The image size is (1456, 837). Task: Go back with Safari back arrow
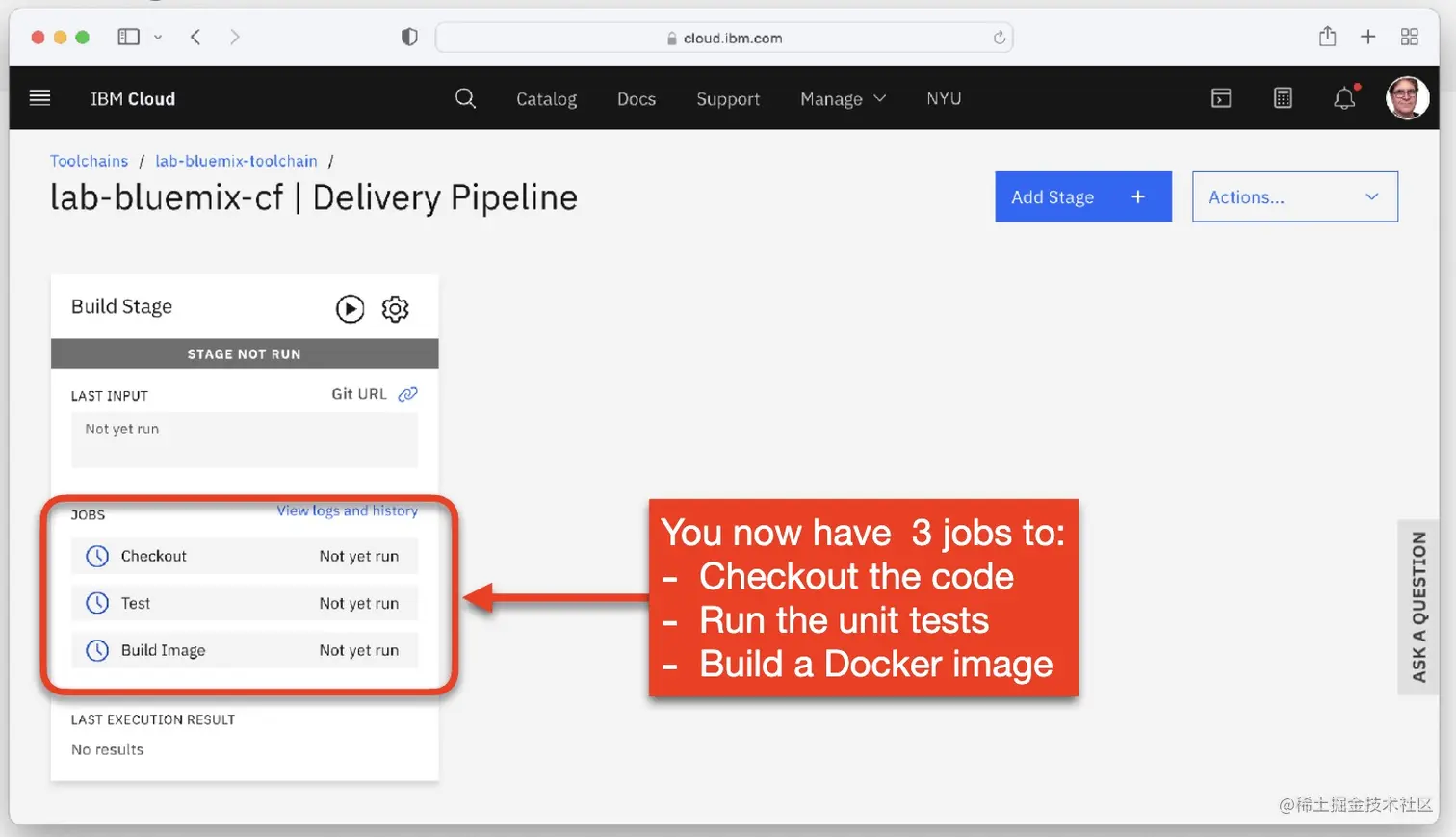(x=195, y=37)
